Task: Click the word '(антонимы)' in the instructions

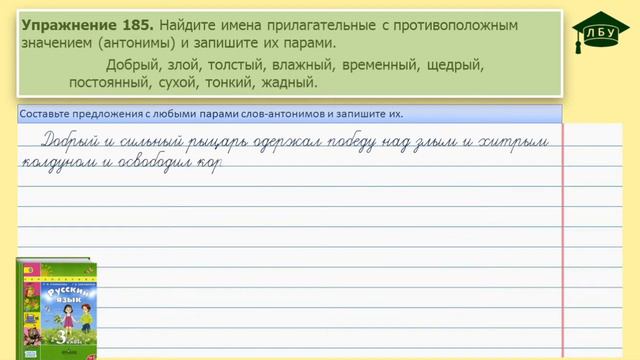Action: click(x=137, y=43)
